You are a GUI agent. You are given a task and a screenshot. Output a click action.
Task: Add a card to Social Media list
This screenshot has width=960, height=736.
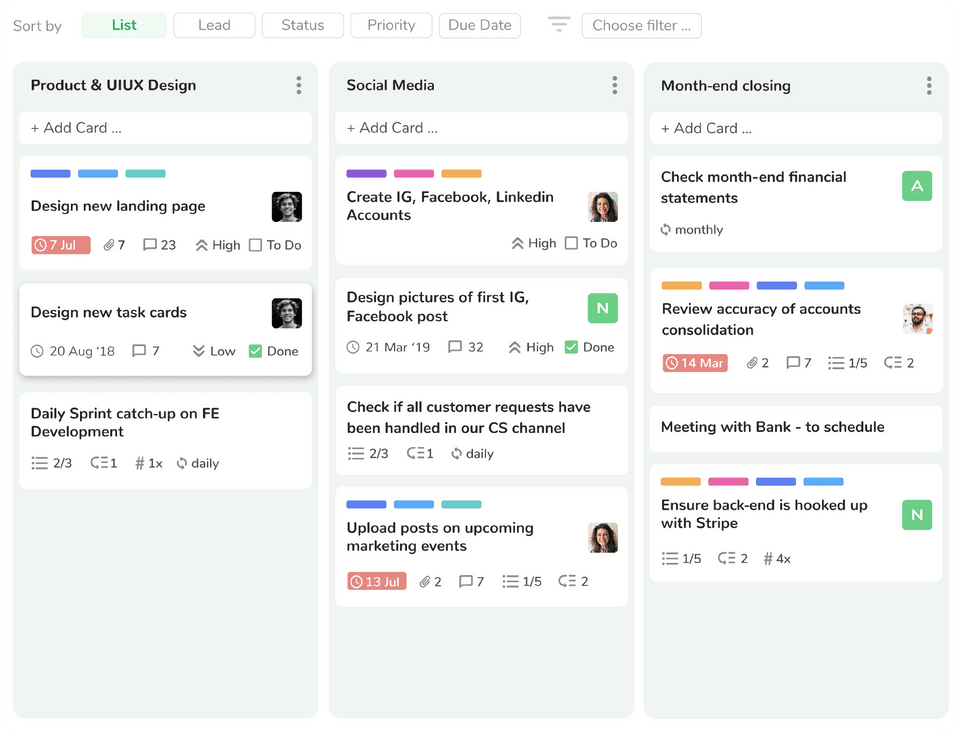coord(481,127)
